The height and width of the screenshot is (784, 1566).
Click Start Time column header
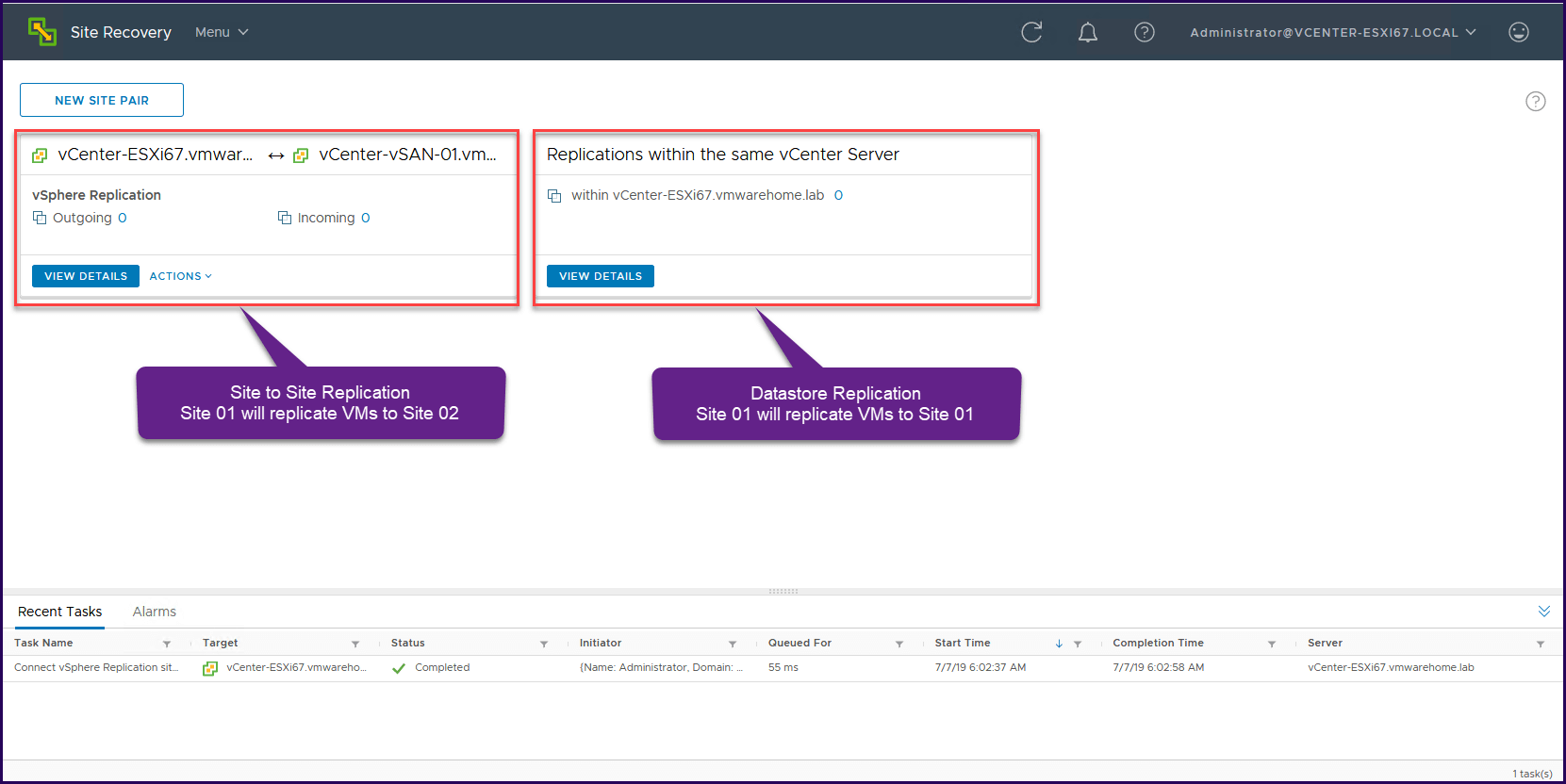click(963, 643)
